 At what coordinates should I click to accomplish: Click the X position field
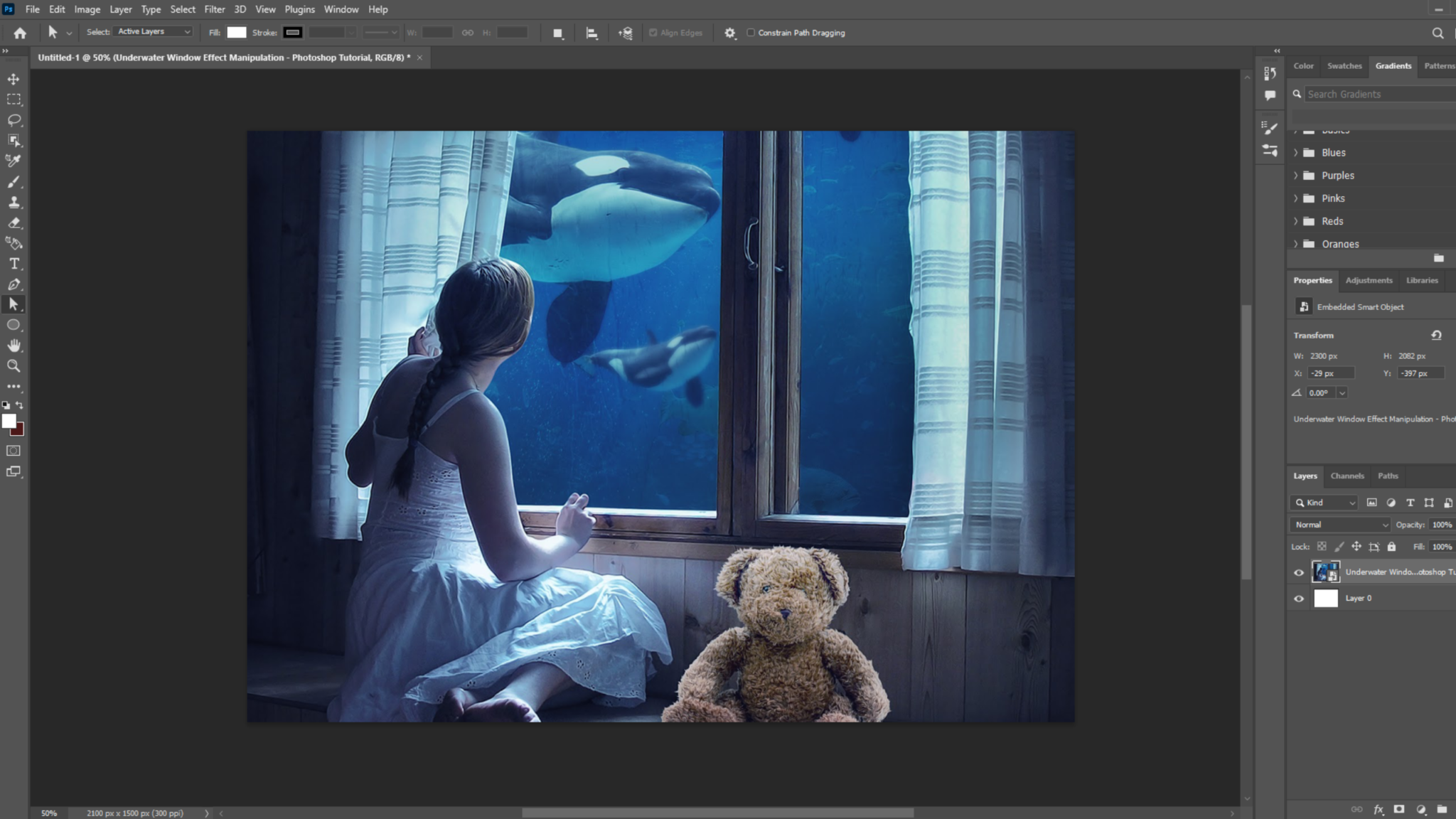[x=1331, y=373]
